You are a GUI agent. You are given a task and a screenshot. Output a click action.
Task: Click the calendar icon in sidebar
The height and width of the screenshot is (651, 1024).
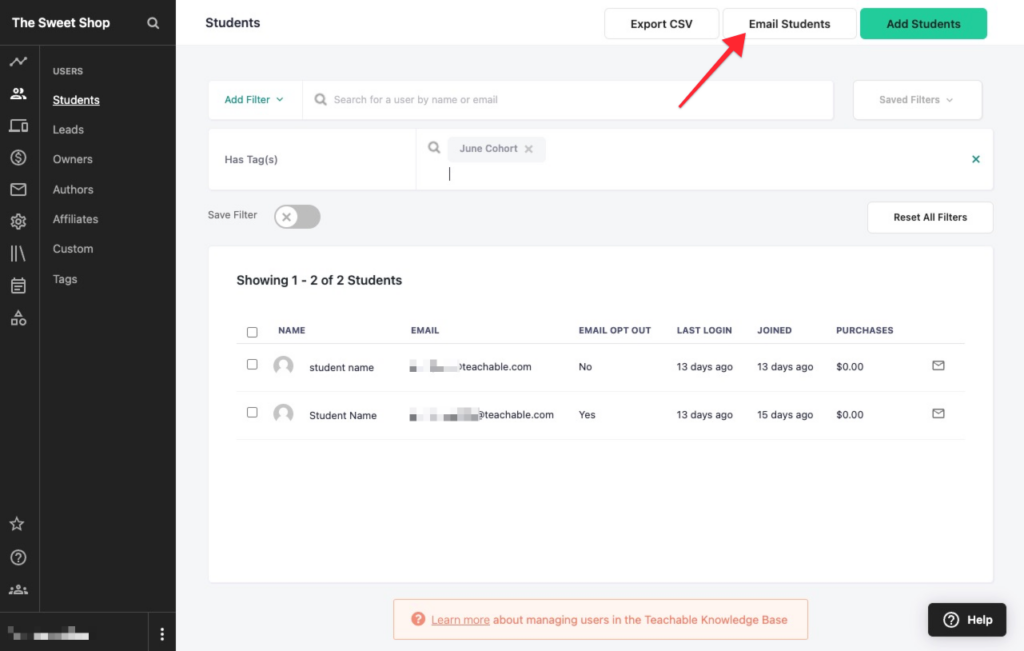coord(18,286)
